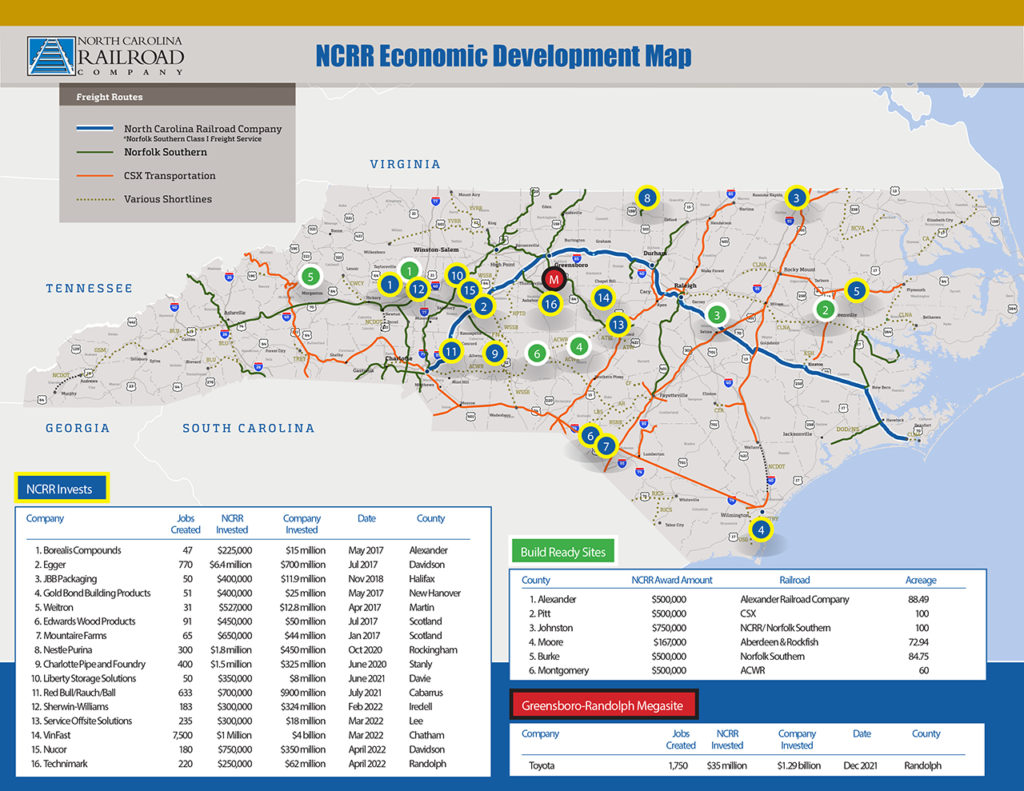Viewport: 1024px width, 791px height.
Task: Select green Build Ready marker 2
Action: (825, 309)
